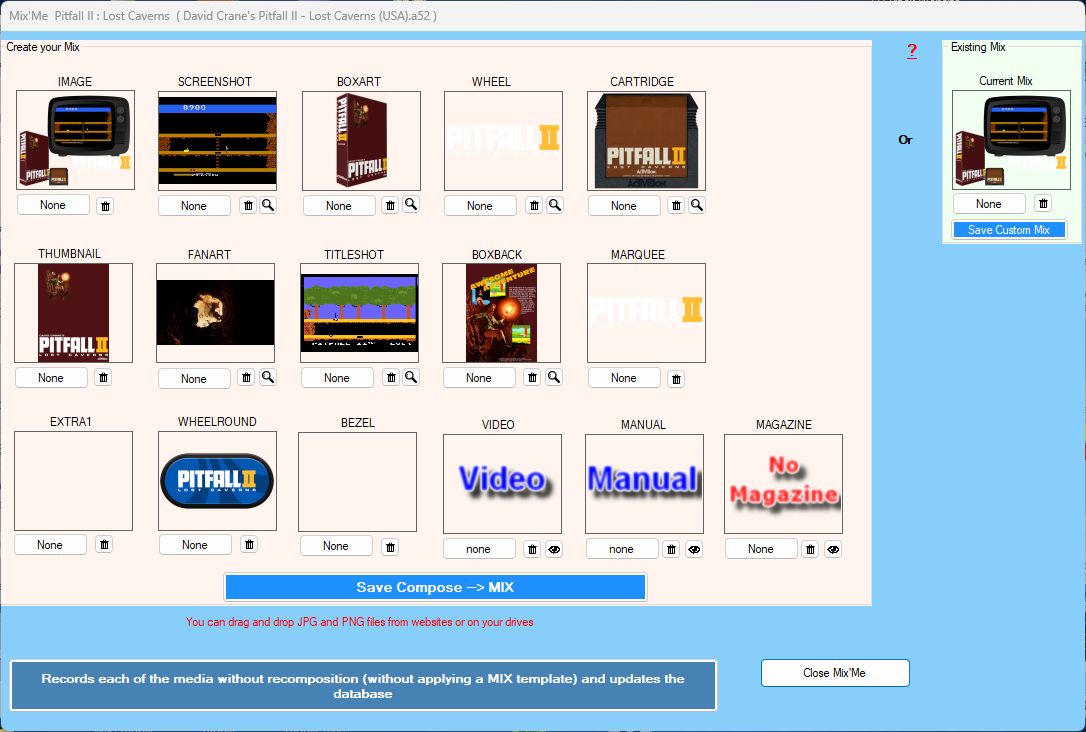Click none field under VIDEO

(x=479, y=548)
